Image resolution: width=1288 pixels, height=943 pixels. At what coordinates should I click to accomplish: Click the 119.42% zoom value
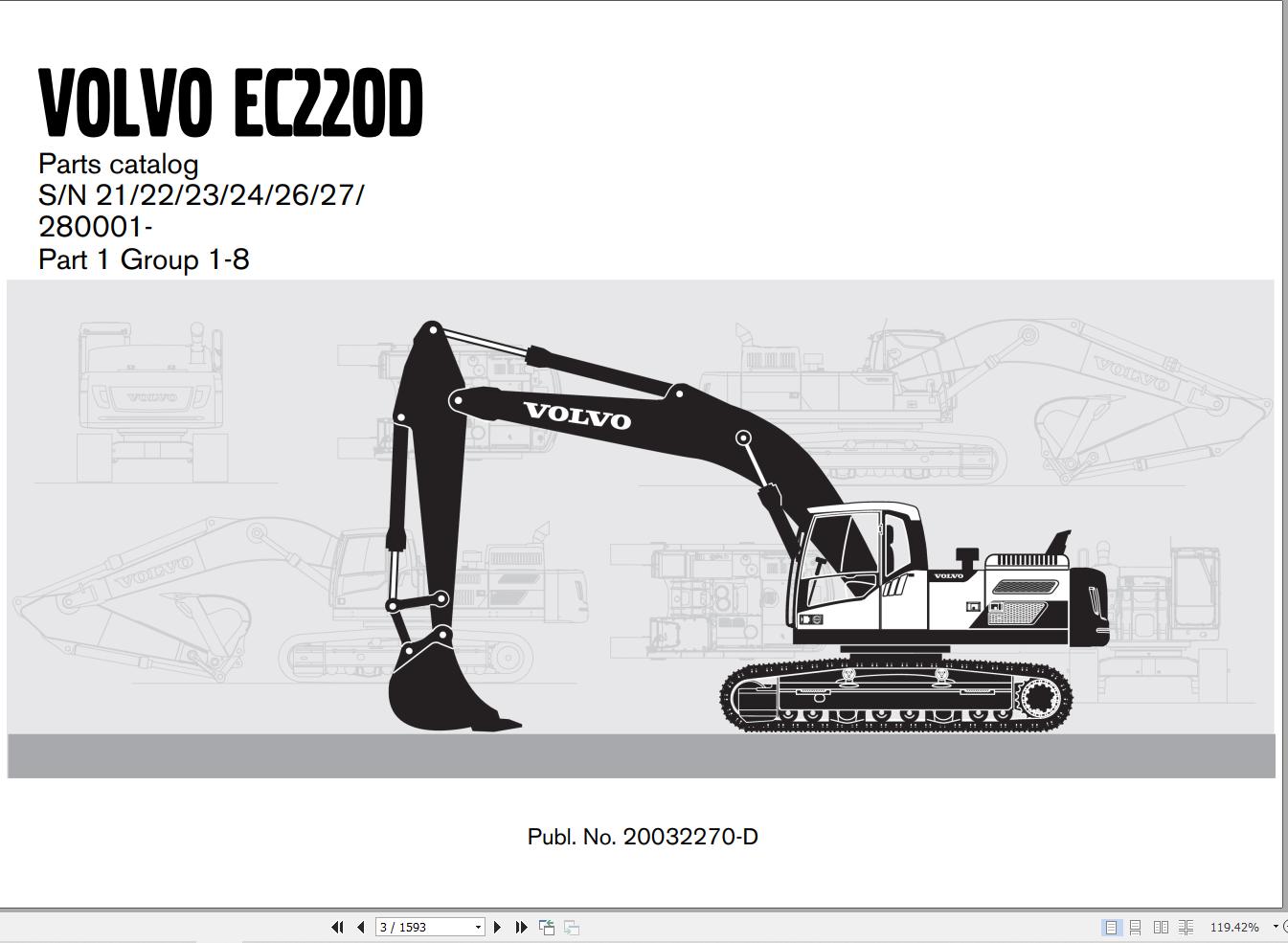tap(1234, 927)
